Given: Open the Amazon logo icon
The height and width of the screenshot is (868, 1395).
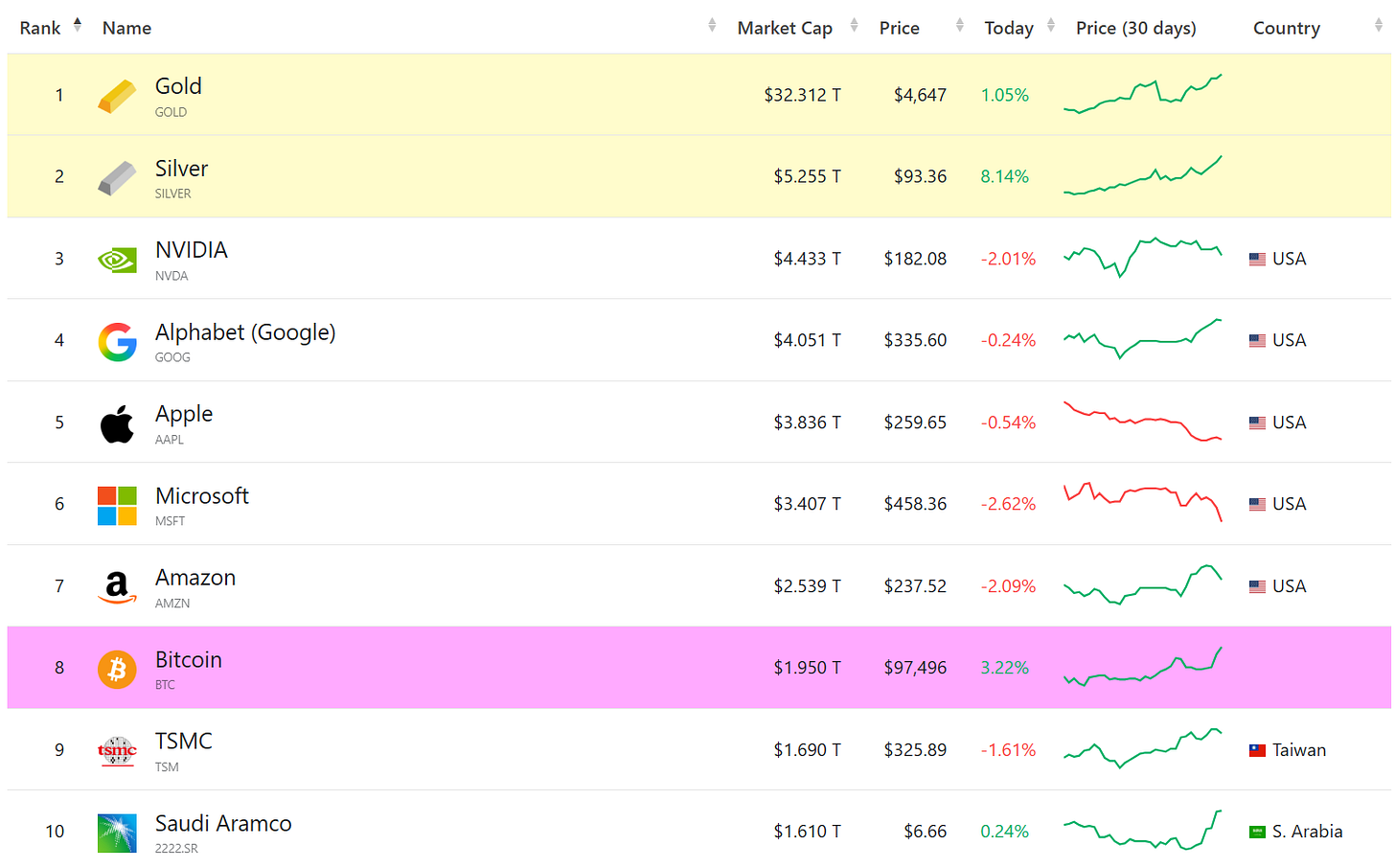Looking at the screenshot, I should tap(117, 587).
